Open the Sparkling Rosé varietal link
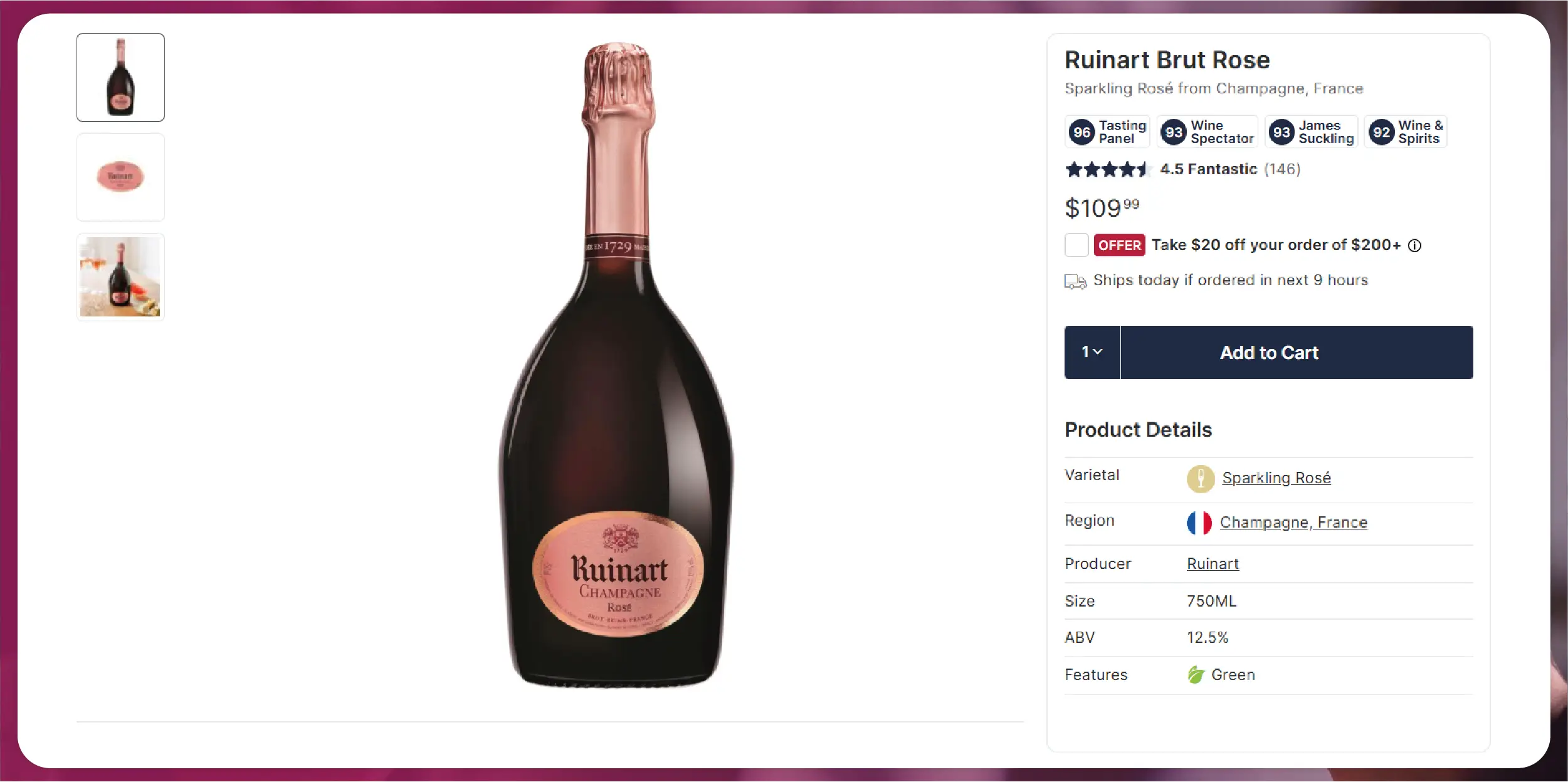The width and height of the screenshot is (1568, 782). click(x=1276, y=478)
